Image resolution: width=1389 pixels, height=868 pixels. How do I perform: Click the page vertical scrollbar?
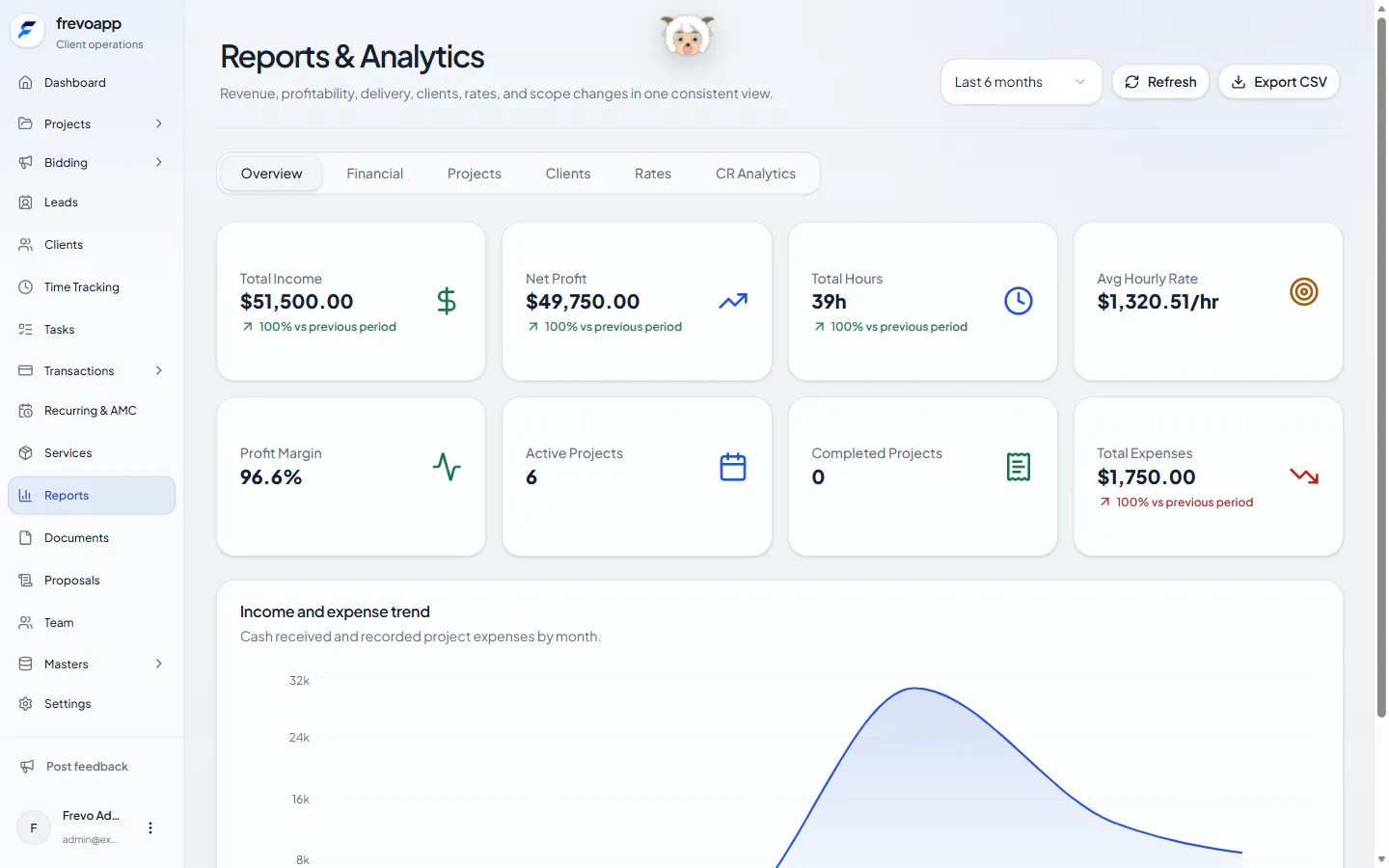[x=1381, y=366]
